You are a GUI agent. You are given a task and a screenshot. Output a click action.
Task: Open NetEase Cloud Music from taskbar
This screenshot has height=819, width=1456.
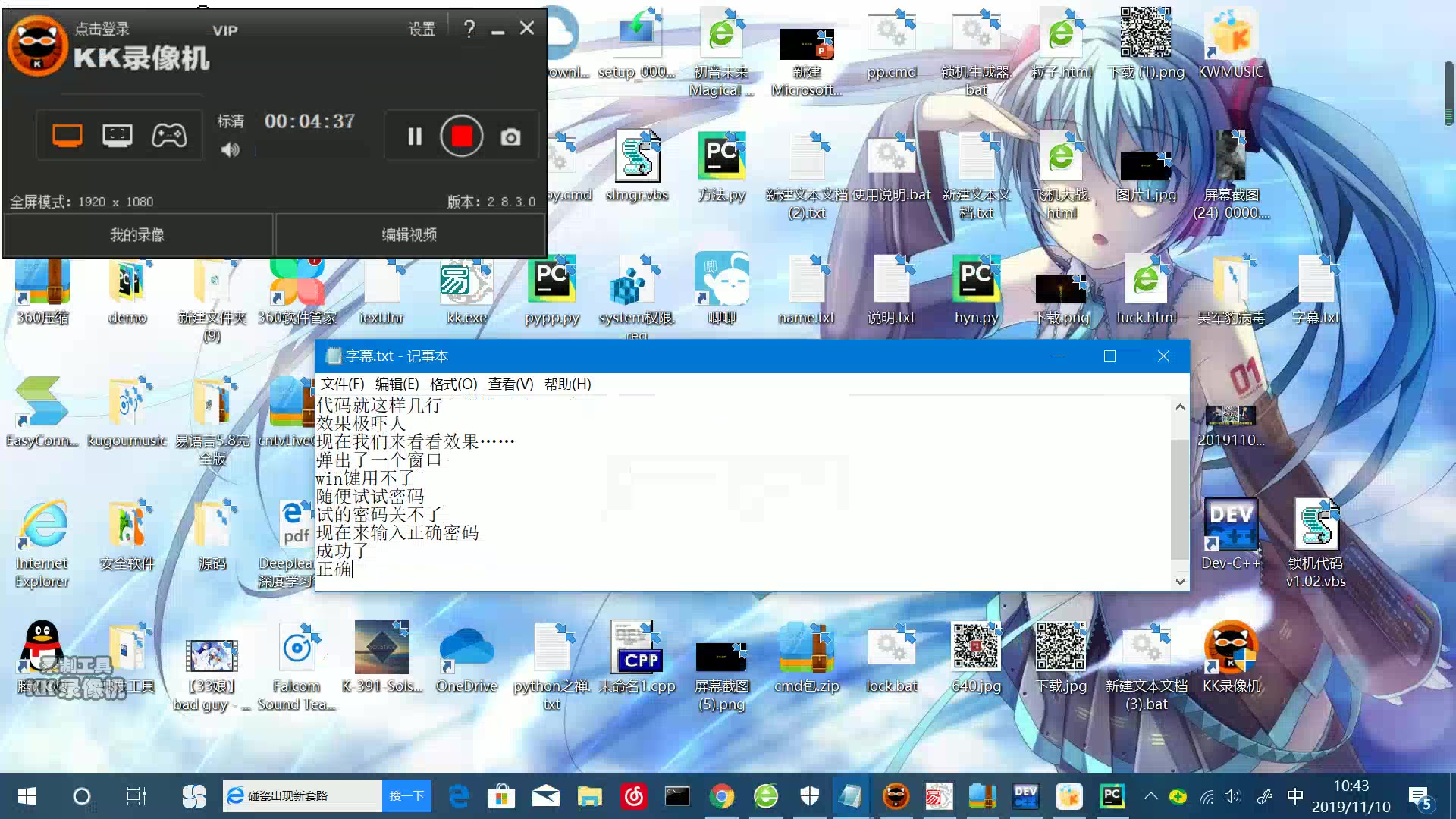[633, 796]
